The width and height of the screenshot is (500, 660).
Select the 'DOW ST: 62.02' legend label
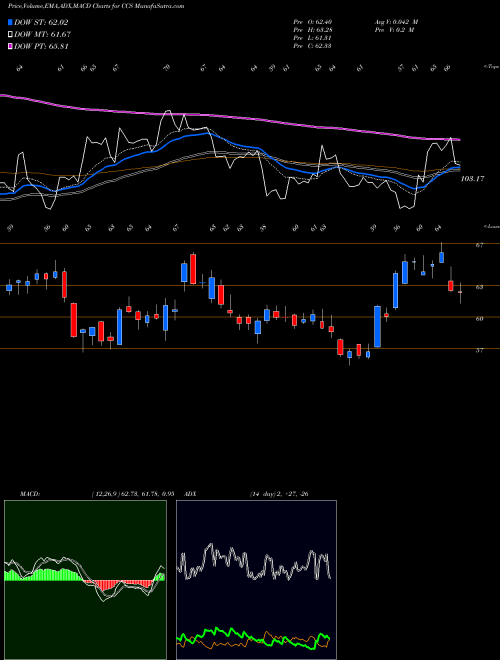[x=41, y=22]
